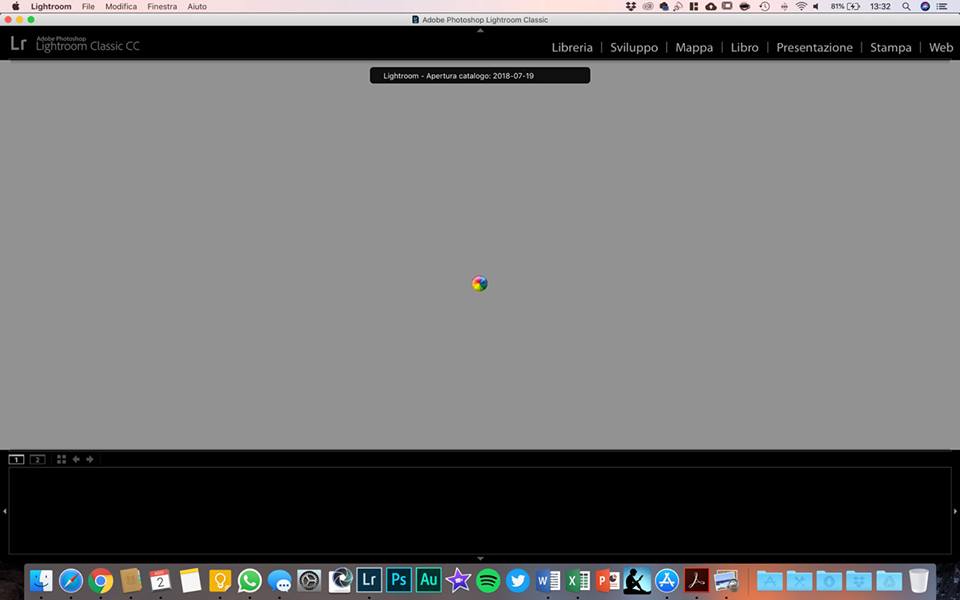Switch to the Stampa module
The height and width of the screenshot is (600, 960).
click(x=890, y=47)
